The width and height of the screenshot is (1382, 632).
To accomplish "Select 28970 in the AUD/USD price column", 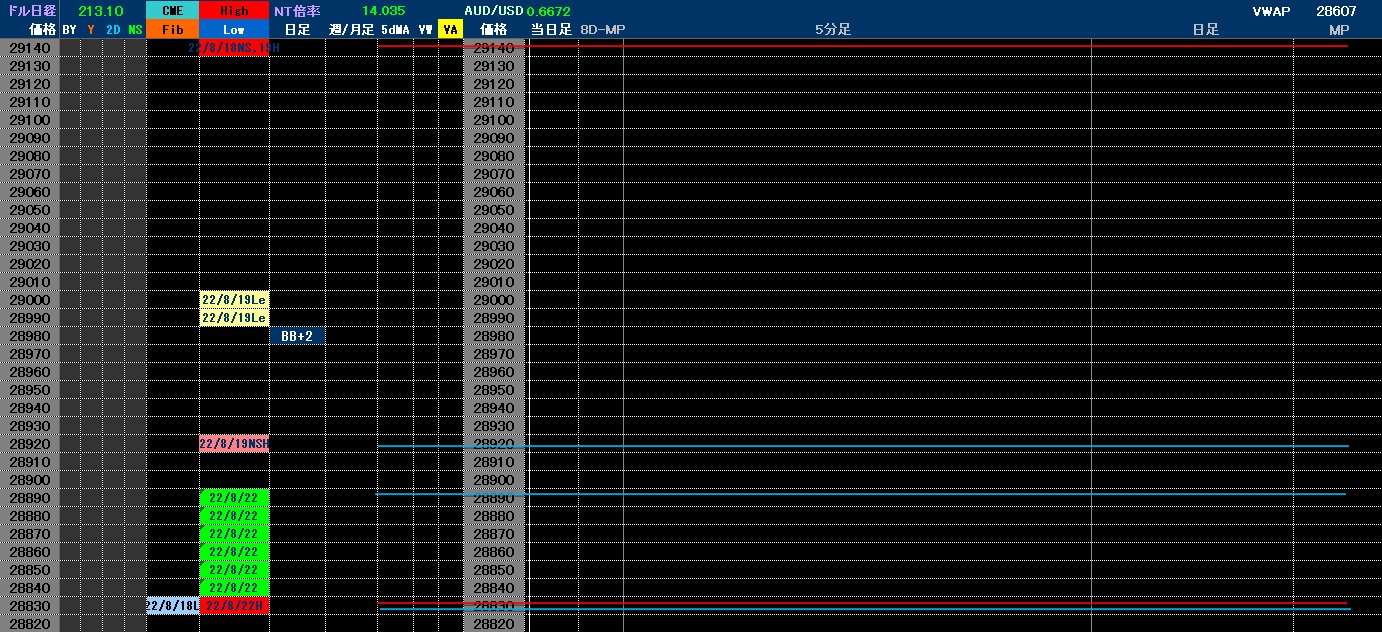I will (494, 354).
